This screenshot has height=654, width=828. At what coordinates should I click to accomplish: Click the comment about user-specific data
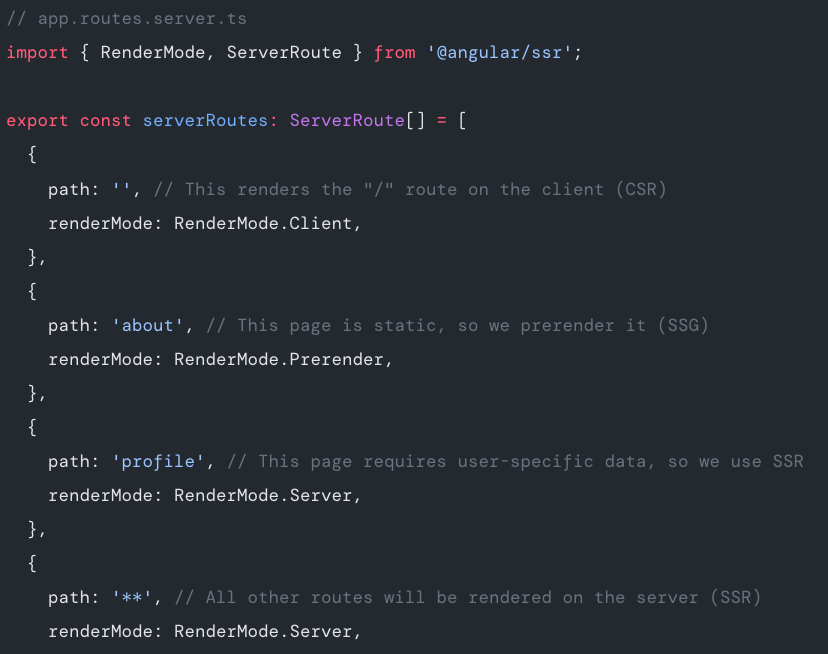516,461
